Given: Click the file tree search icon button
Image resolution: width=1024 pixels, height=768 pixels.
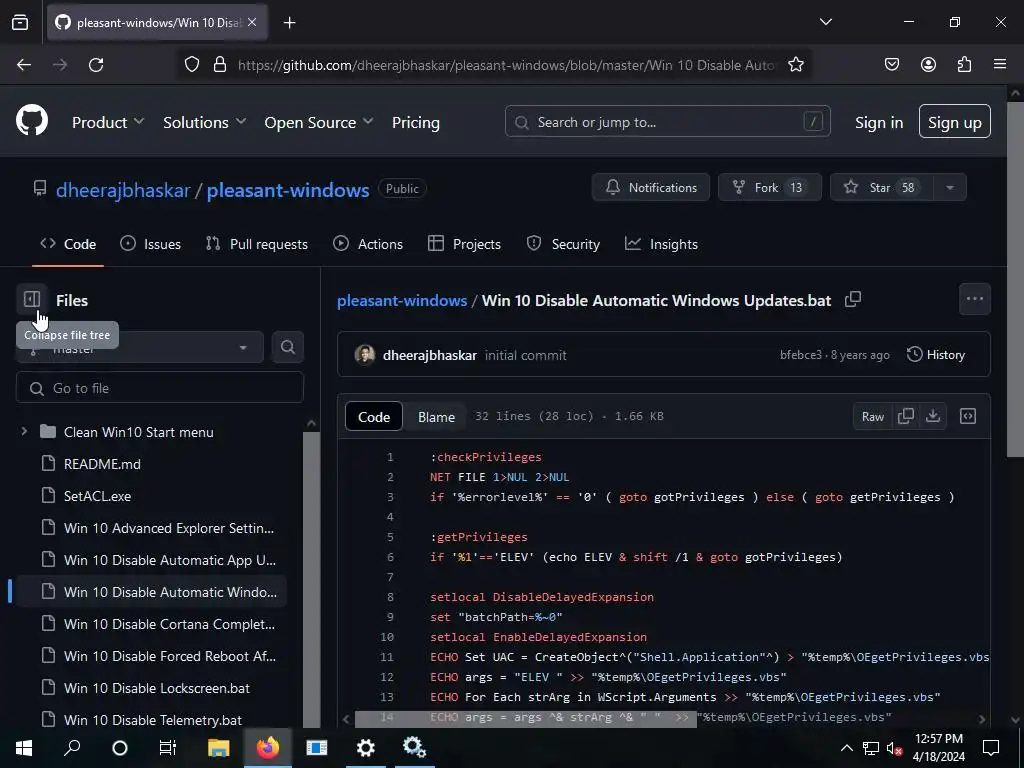Looking at the screenshot, I should click(287, 347).
